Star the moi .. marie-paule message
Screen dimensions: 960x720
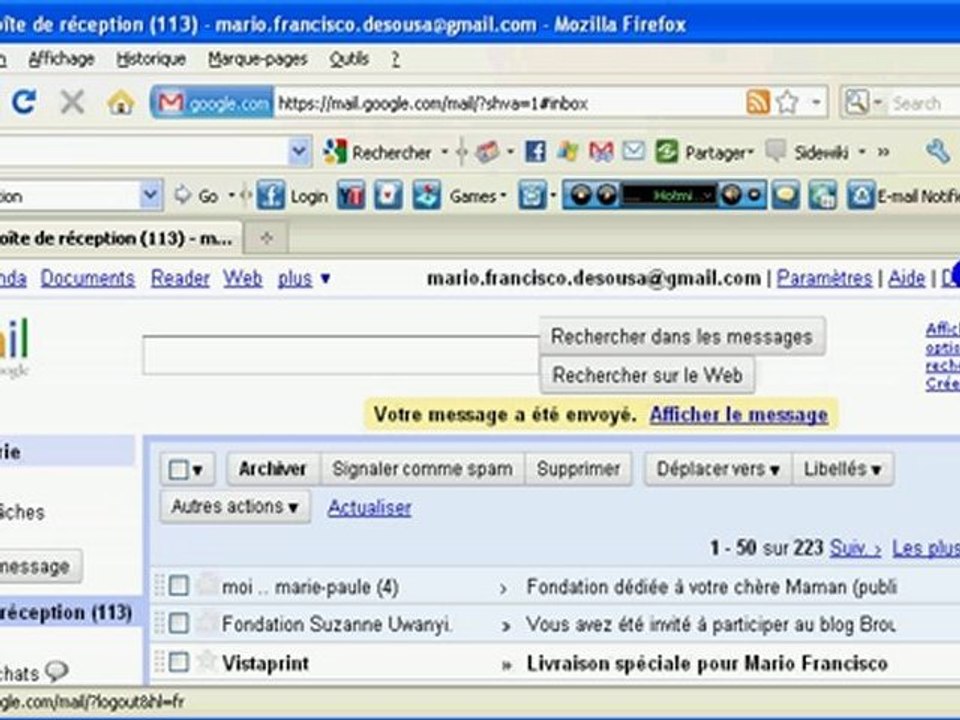click(x=208, y=585)
